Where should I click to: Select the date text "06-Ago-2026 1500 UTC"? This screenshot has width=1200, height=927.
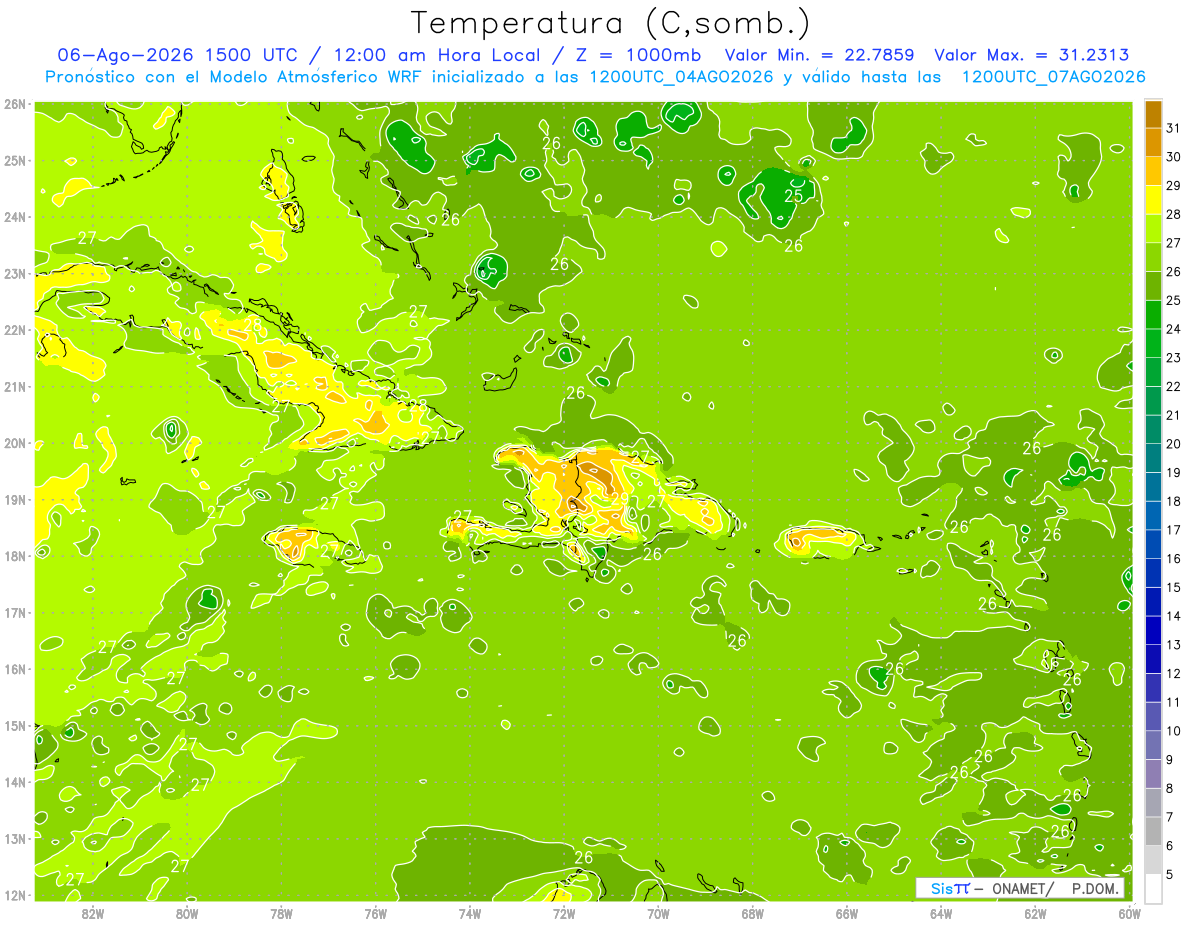(x=178, y=55)
